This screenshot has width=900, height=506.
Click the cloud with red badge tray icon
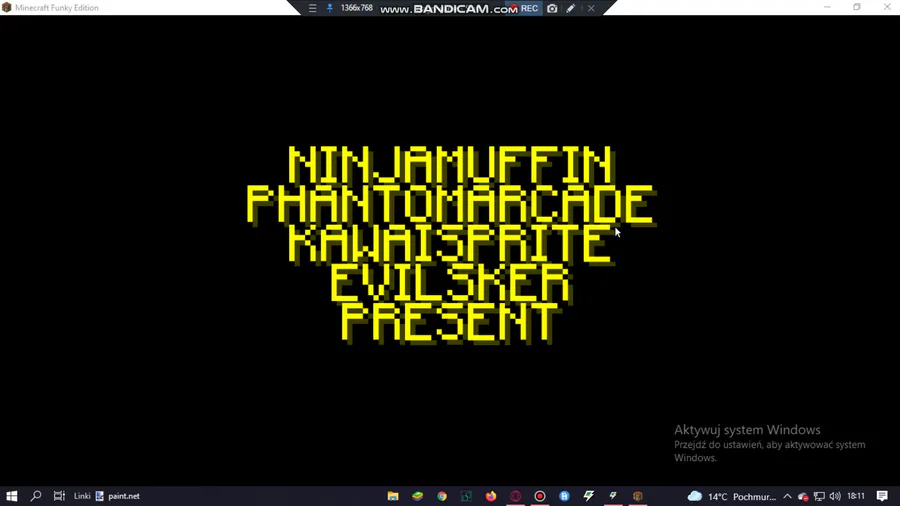(x=803, y=496)
